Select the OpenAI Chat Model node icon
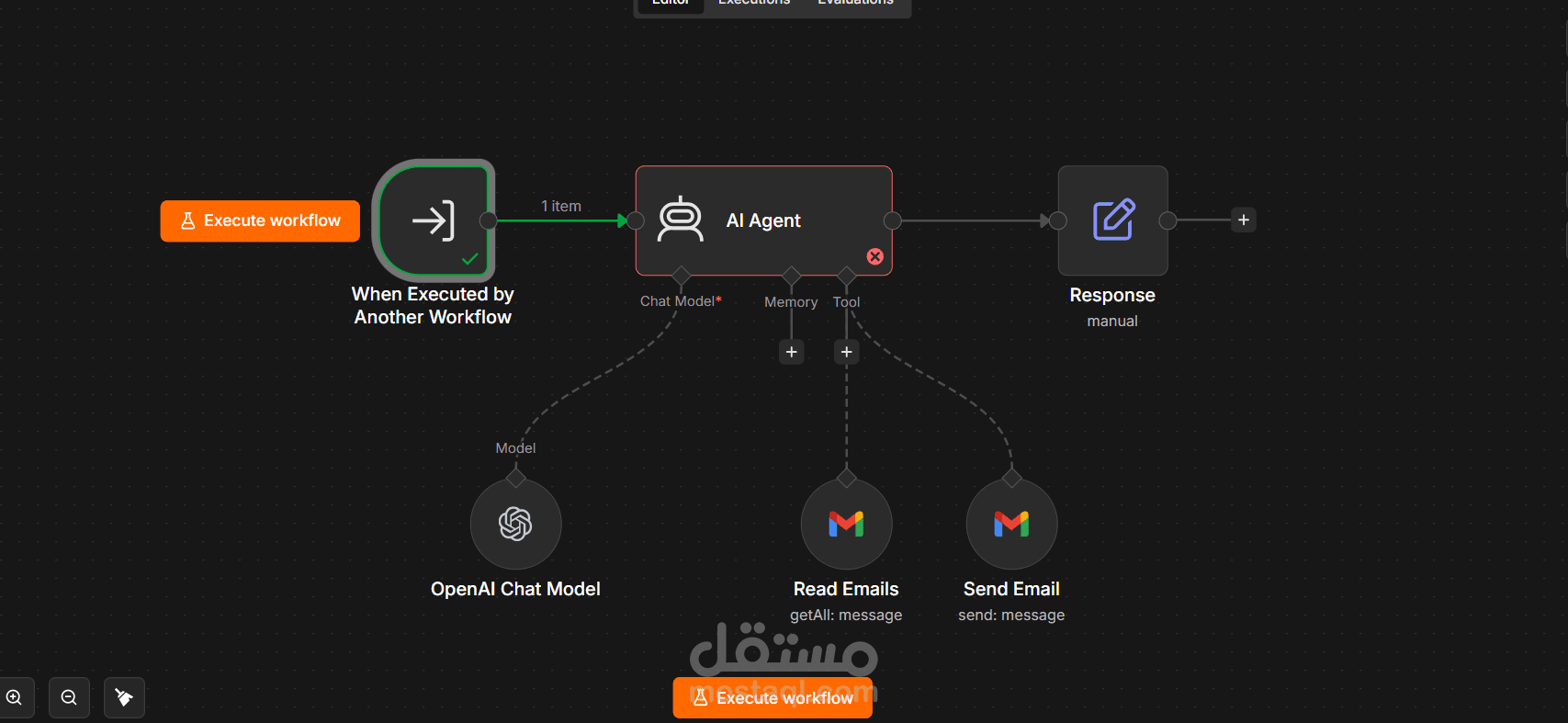 (515, 524)
